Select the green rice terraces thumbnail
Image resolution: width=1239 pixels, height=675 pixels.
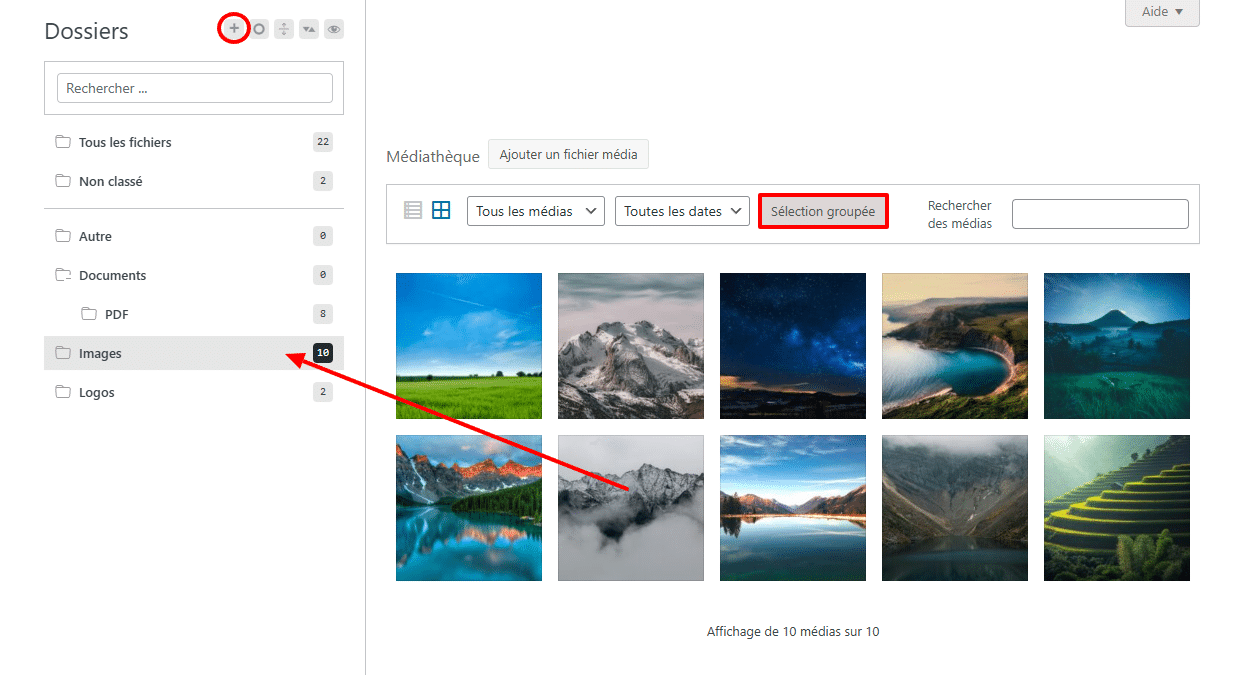tap(1116, 508)
